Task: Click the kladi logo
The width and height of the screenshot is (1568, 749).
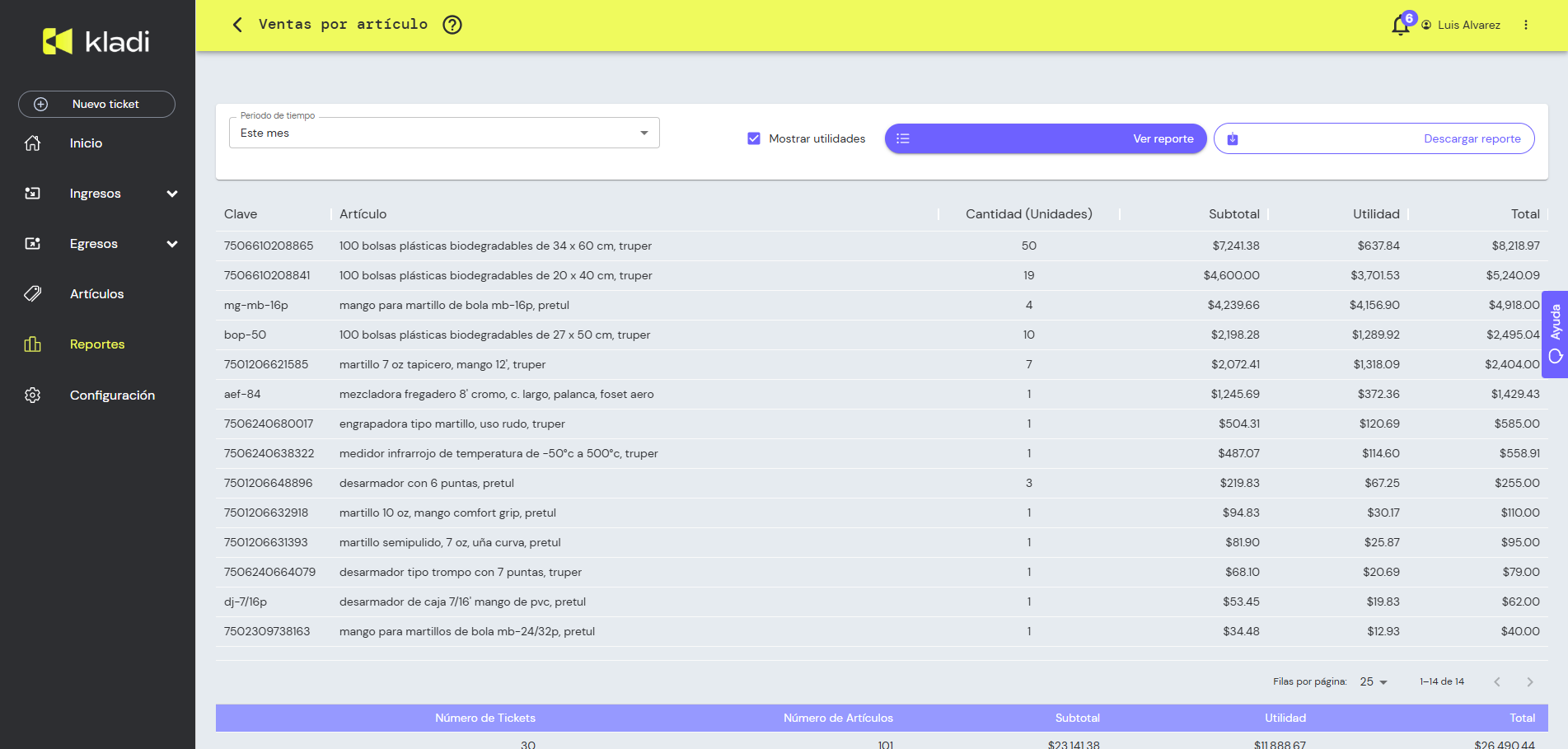Action: (x=96, y=41)
